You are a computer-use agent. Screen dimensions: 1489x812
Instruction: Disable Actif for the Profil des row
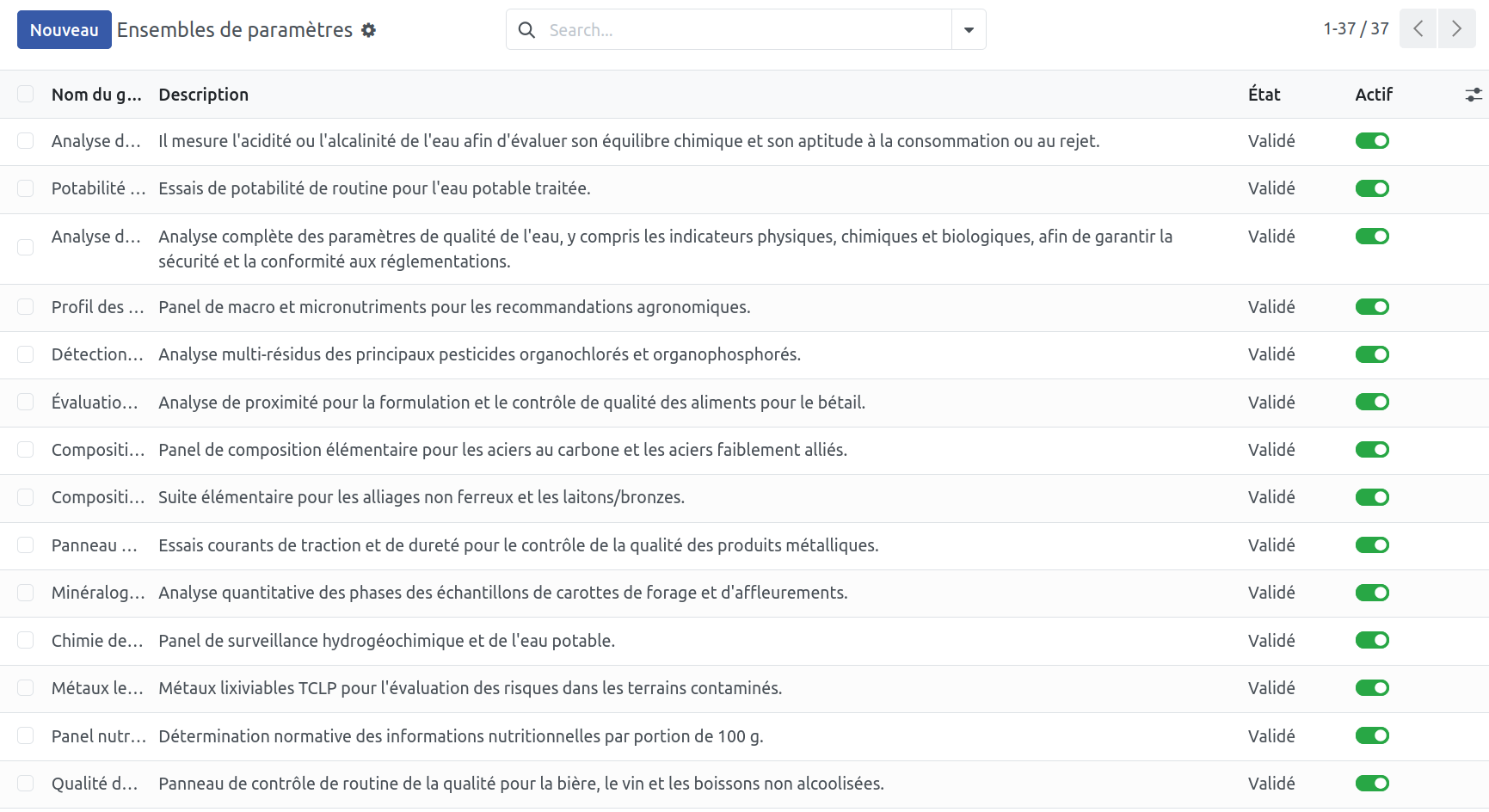tap(1372, 307)
